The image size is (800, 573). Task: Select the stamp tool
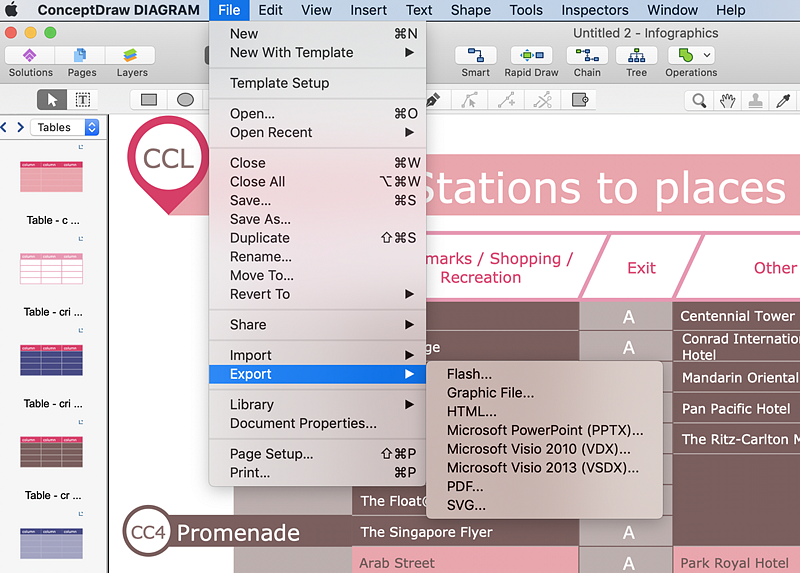(756, 101)
